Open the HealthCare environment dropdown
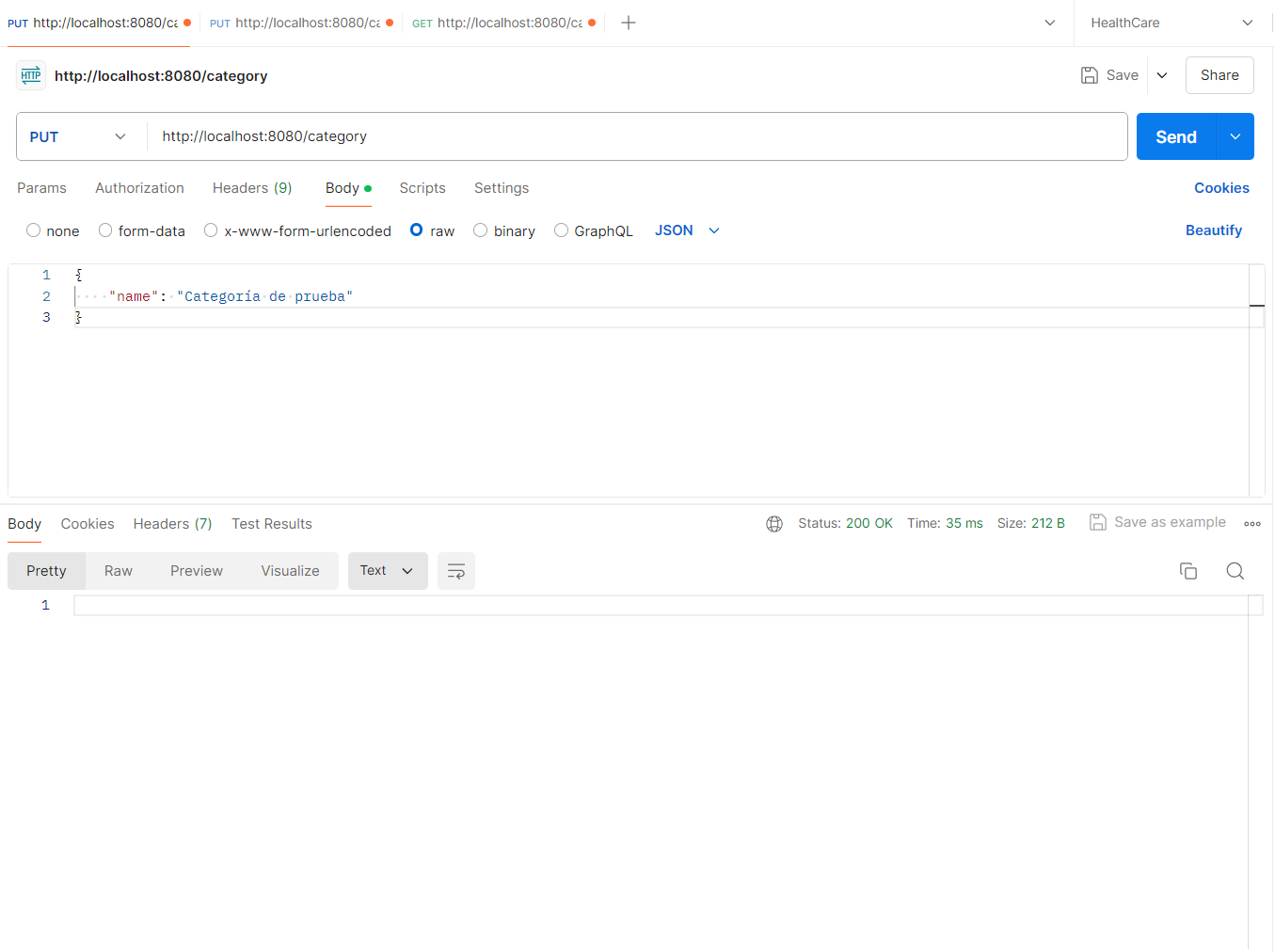Screen dimensions: 1275x952 [x=1171, y=23]
